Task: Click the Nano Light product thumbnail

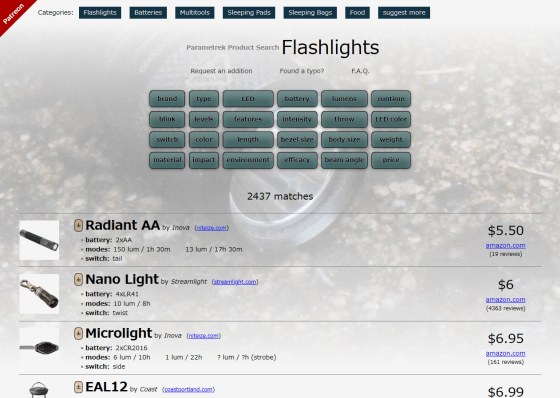Action: click(x=39, y=294)
